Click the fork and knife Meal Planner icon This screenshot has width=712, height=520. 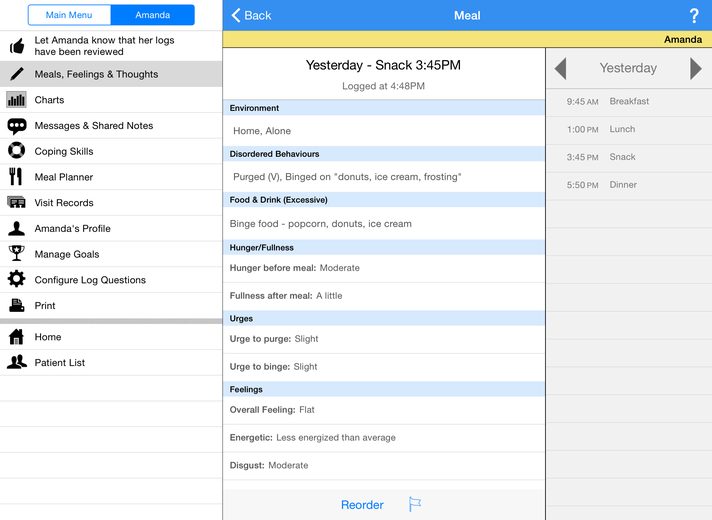[x=16, y=177]
